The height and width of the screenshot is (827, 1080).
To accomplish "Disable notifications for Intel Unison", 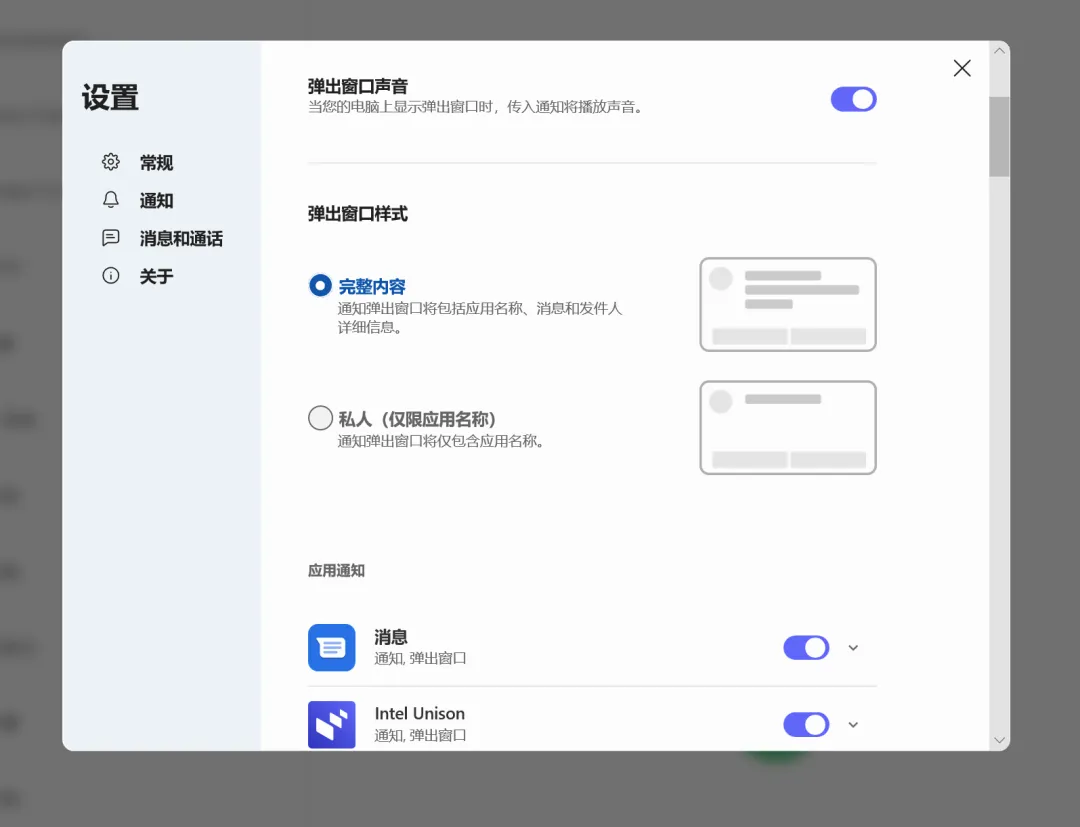I will [806, 724].
